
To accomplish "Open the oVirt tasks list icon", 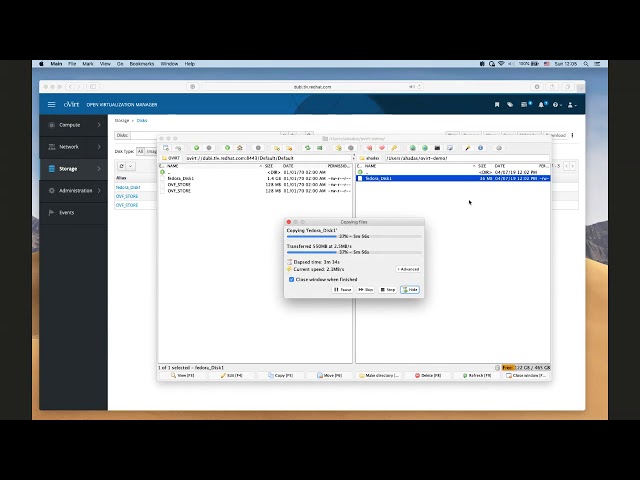I will (525, 104).
